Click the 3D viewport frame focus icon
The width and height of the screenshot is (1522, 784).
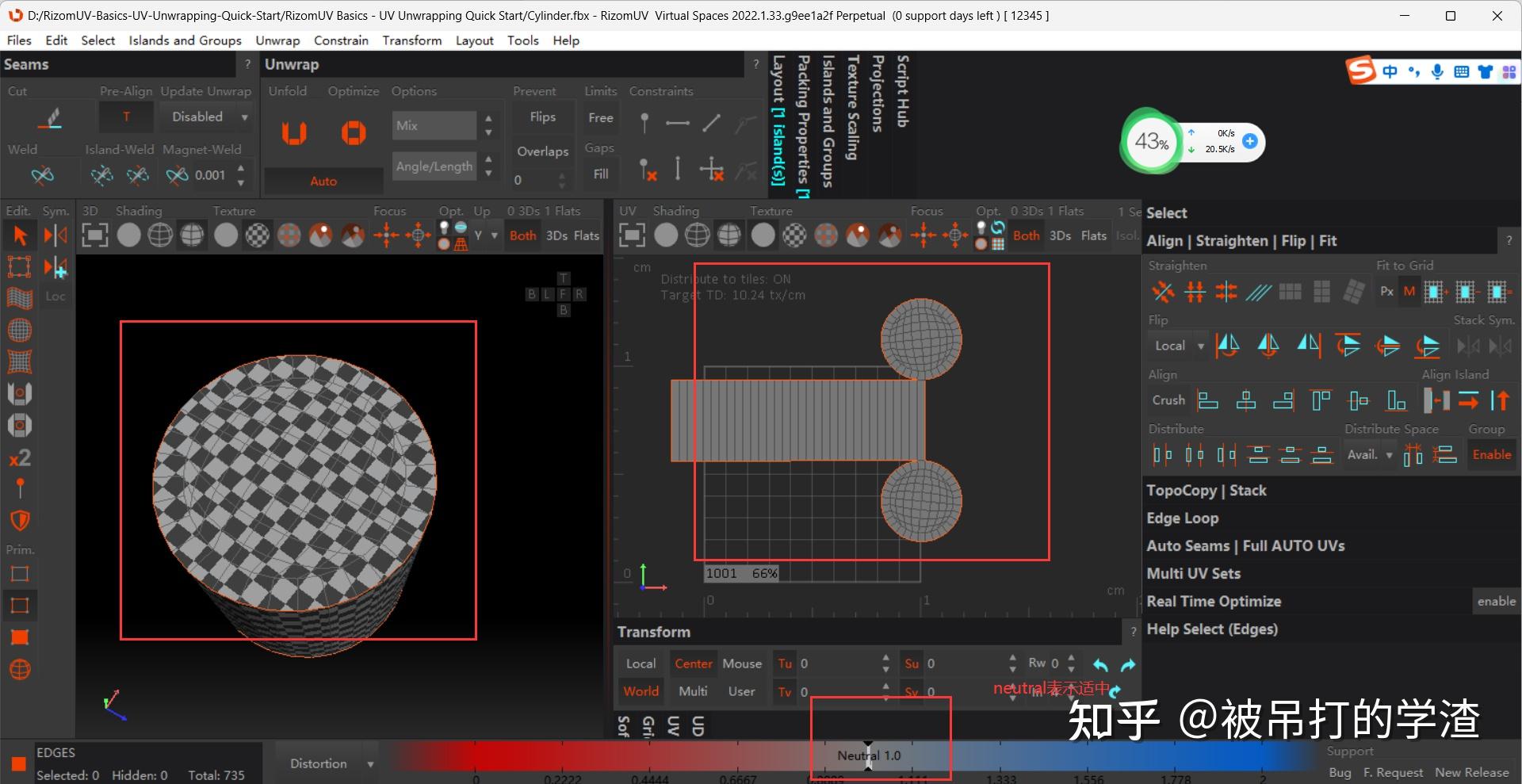point(94,235)
